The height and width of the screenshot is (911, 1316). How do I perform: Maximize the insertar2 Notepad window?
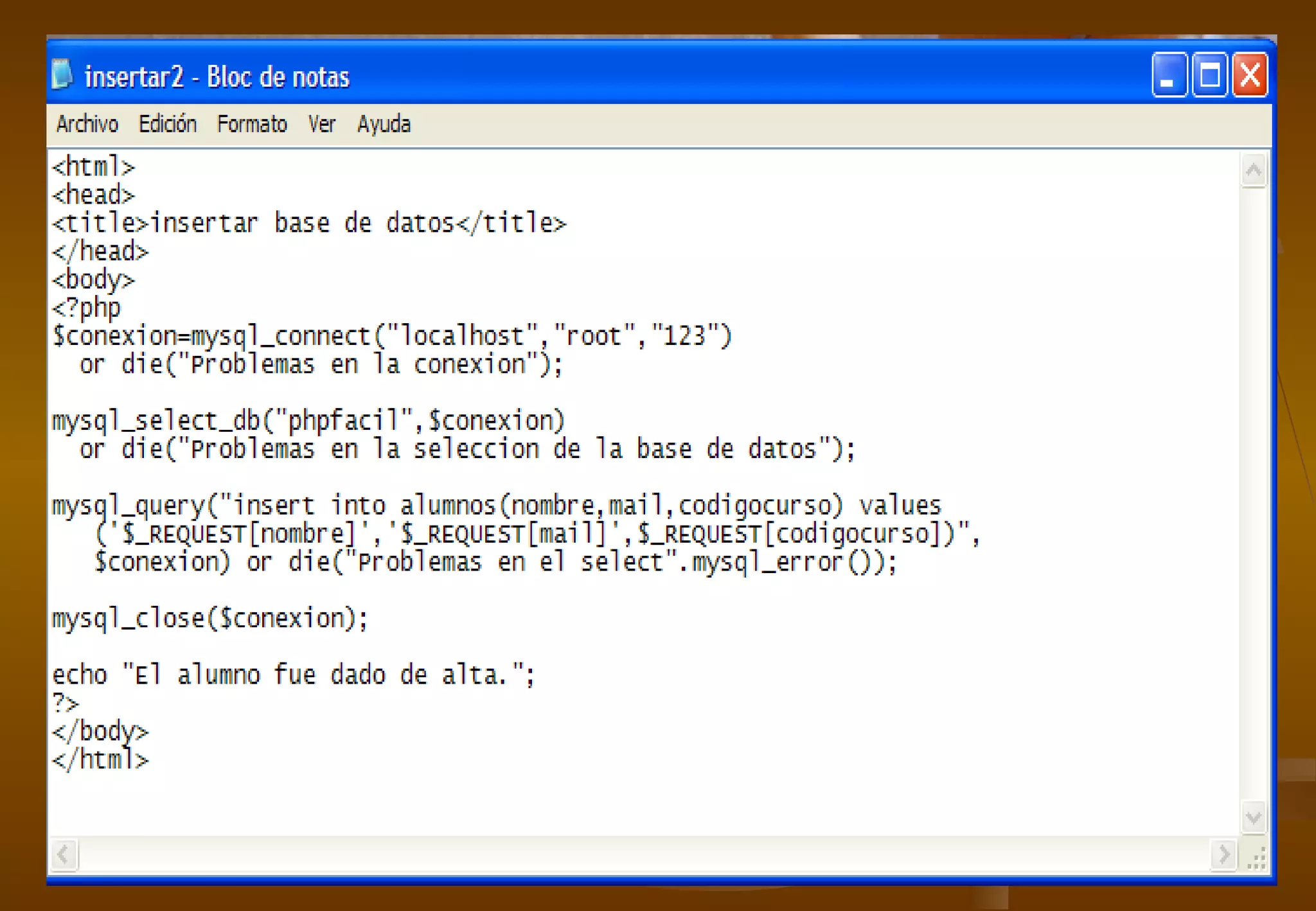coord(1209,76)
